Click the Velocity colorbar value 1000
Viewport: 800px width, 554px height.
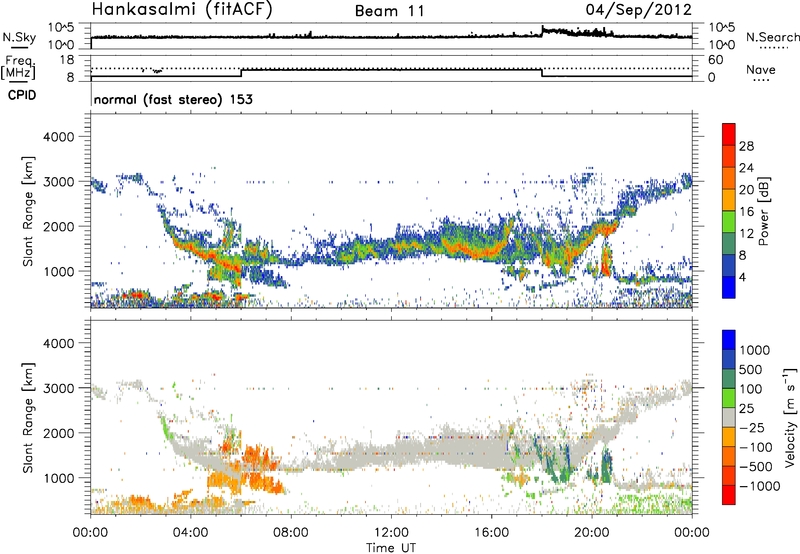tap(755, 350)
